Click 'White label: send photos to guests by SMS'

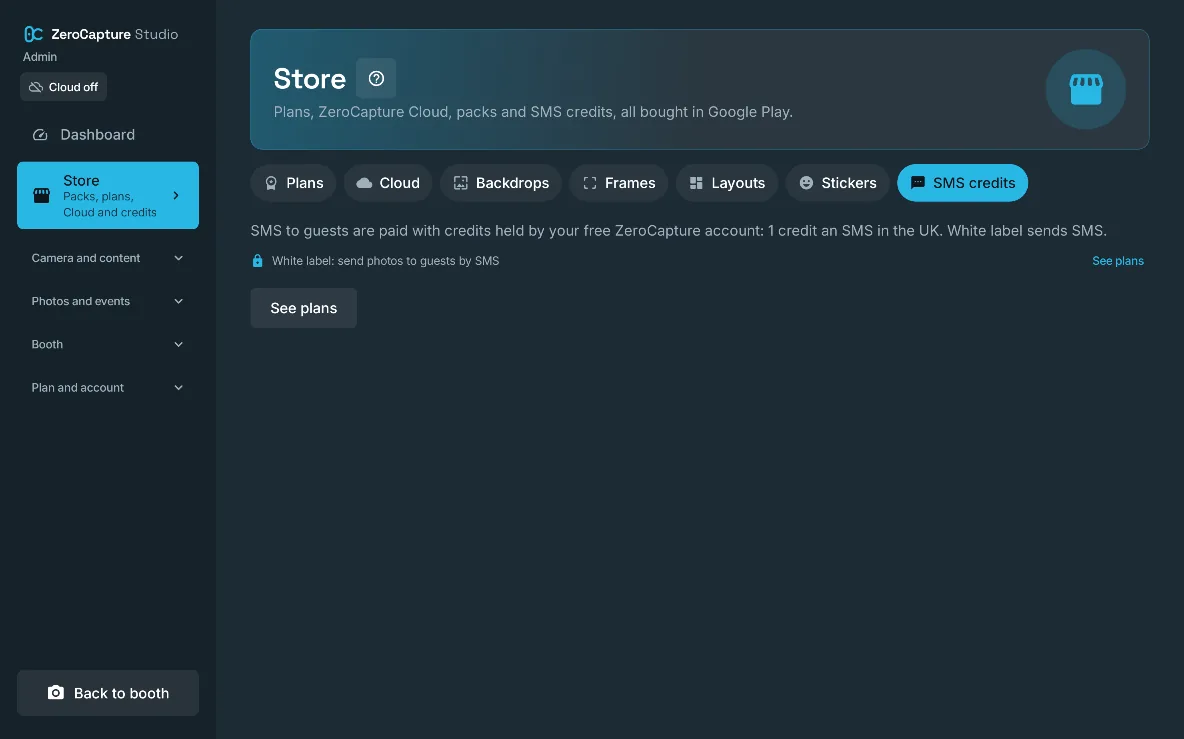tap(385, 260)
